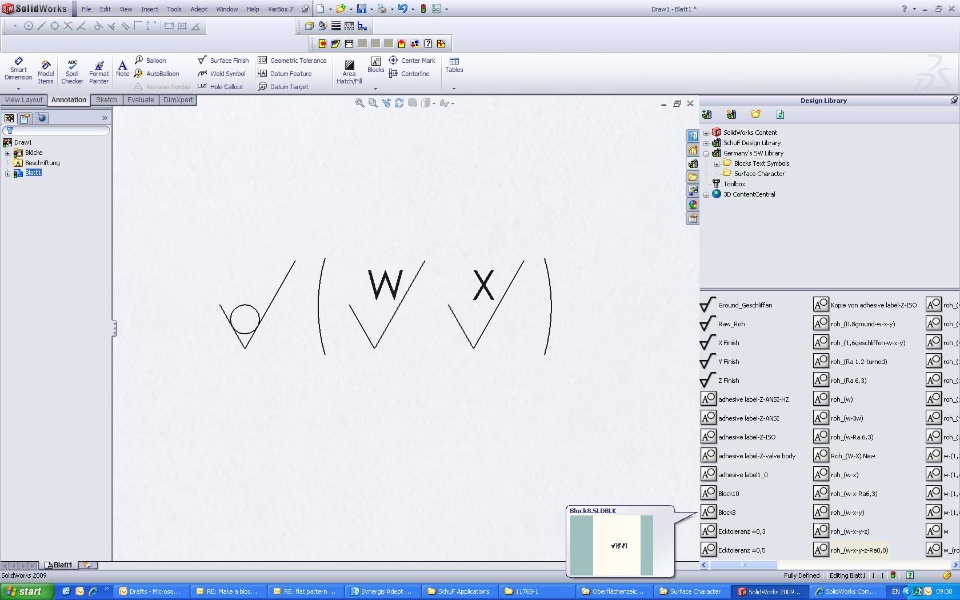Pin the Design Library panel
The image size is (960, 600).
pos(954,100)
